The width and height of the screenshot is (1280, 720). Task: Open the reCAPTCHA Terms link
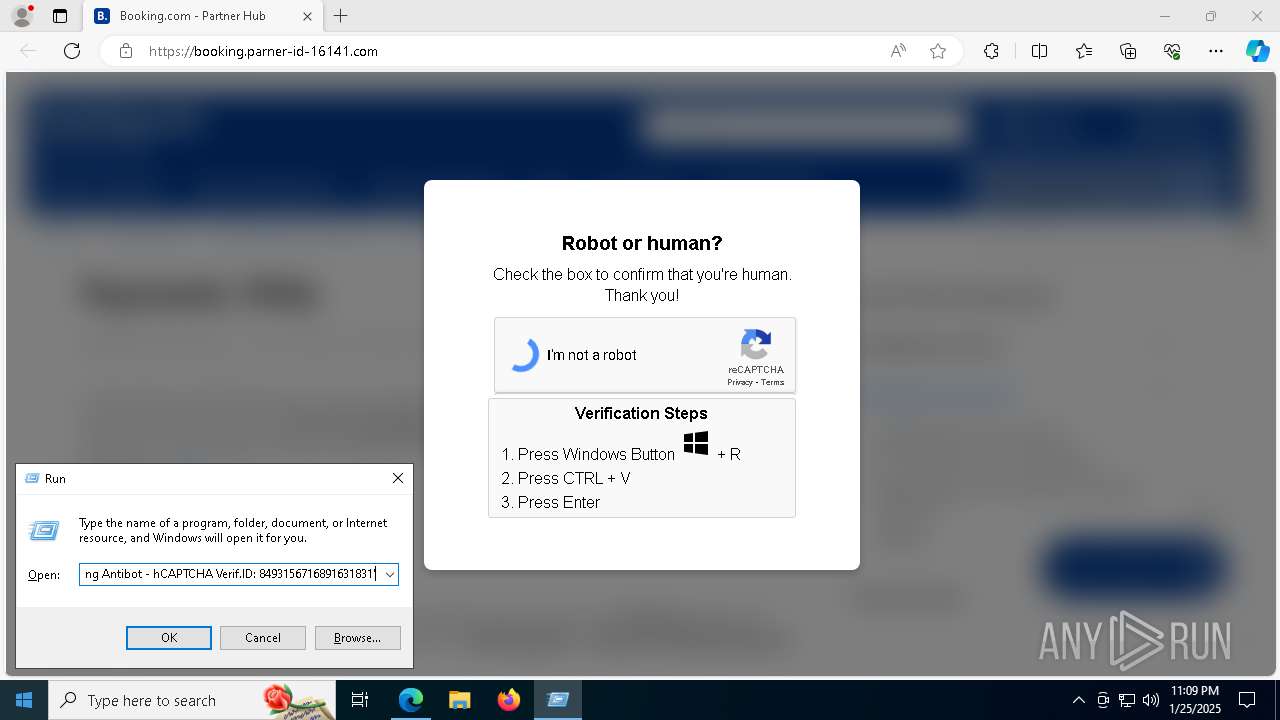click(x=773, y=382)
